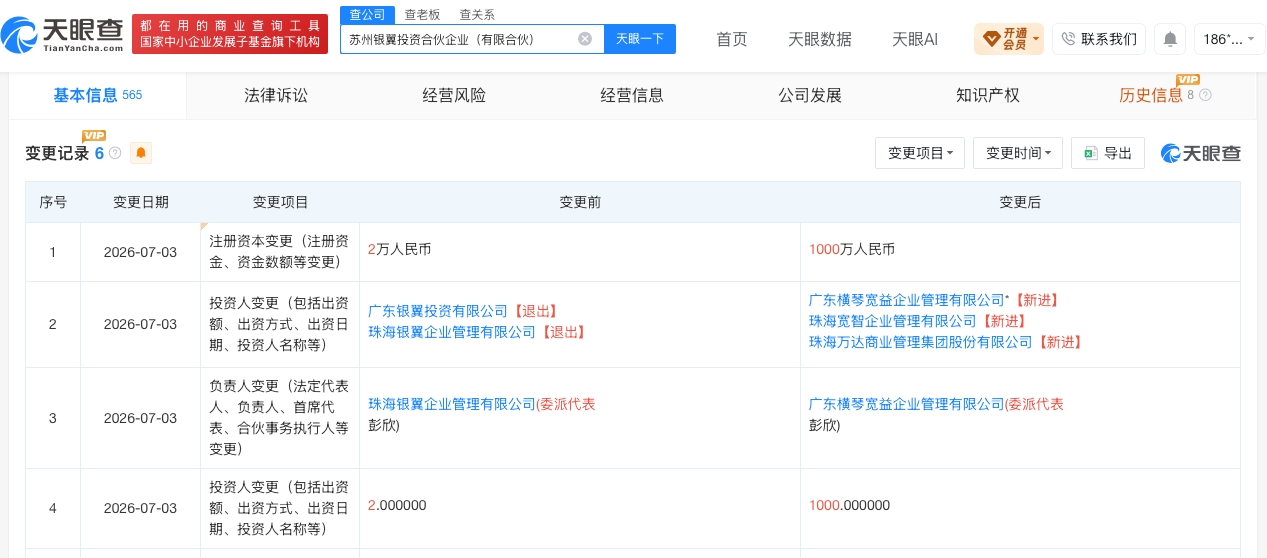Click the 变更记录 section heading
Image resolution: width=1267 pixels, height=558 pixels.
[x=57, y=153]
